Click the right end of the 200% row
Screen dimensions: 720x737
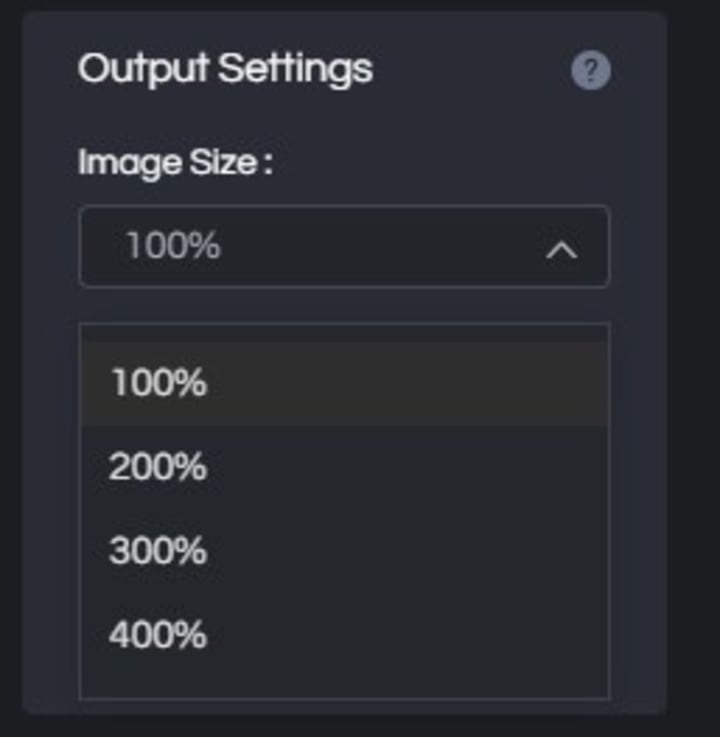[x=570, y=467]
